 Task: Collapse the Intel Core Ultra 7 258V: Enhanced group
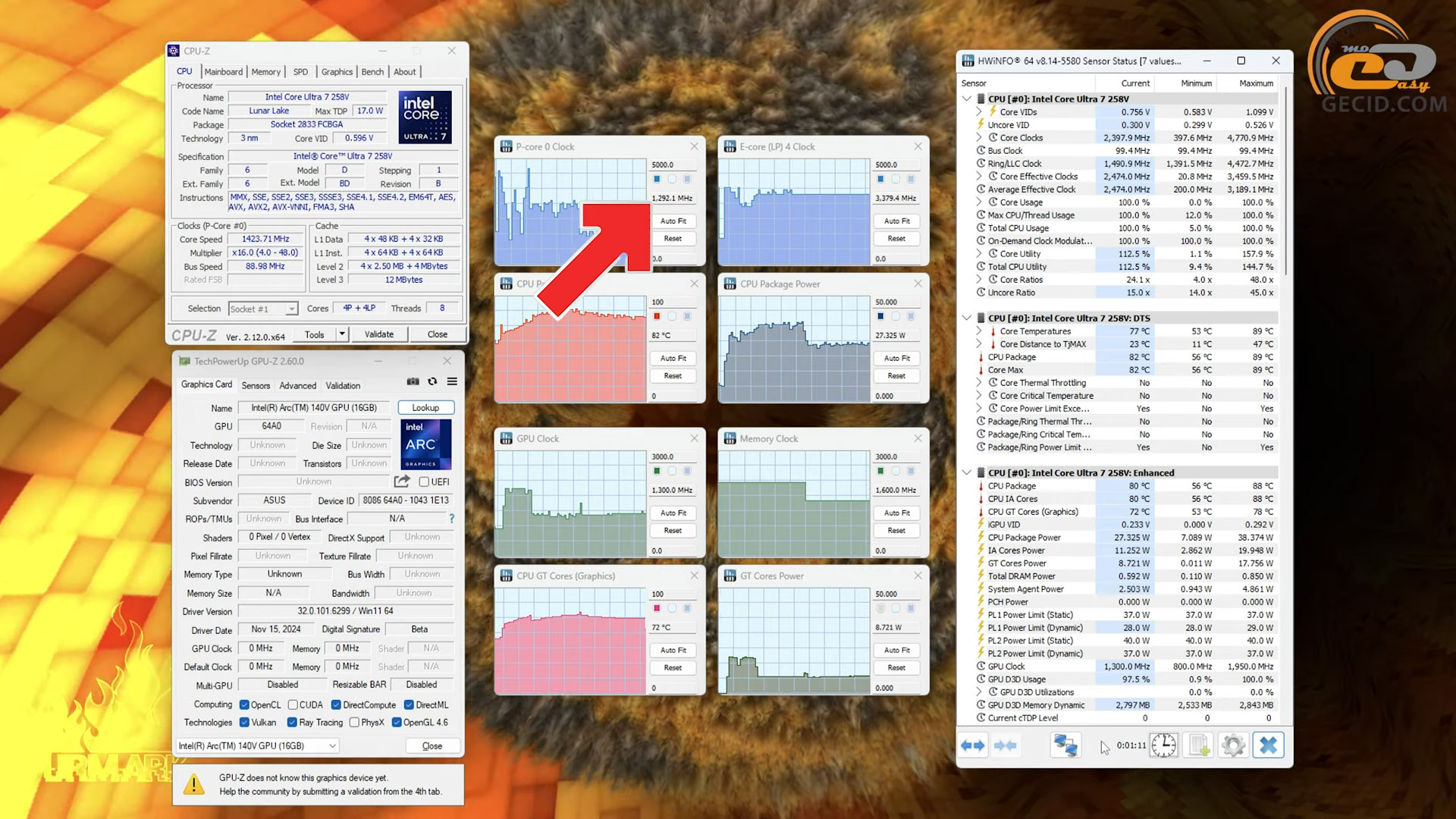967,472
